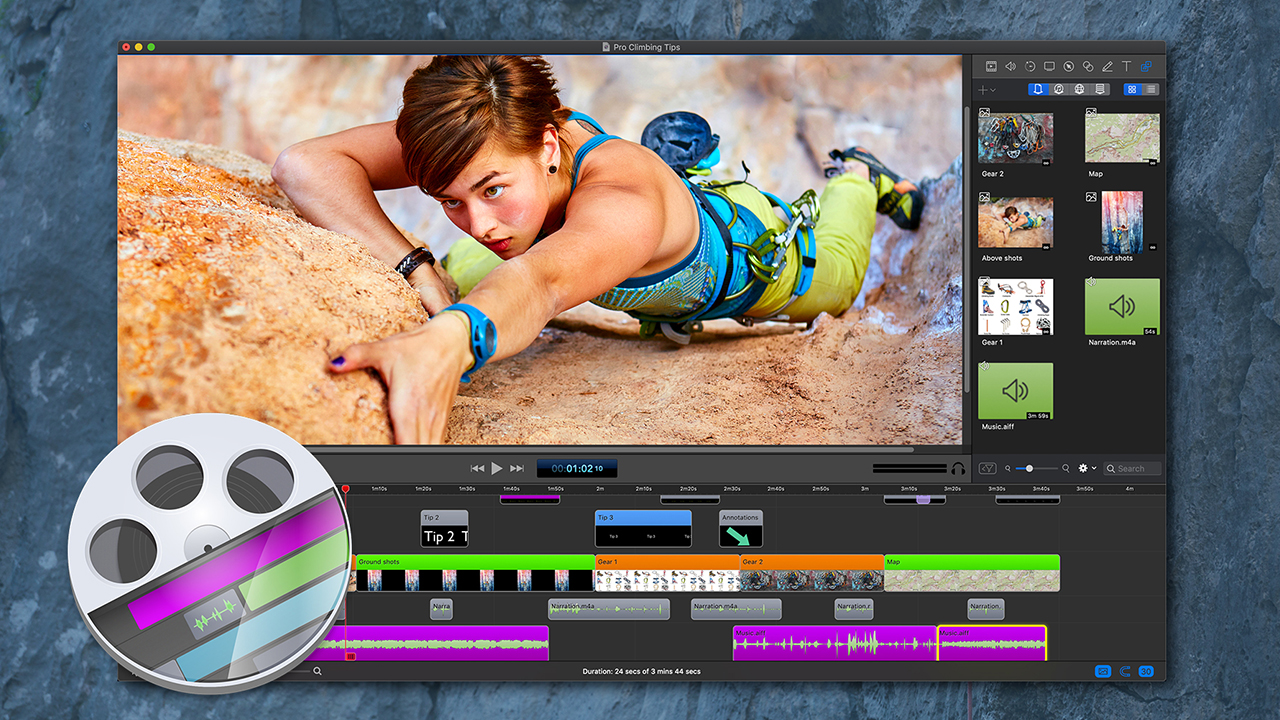The height and width of the screenshot is (720, 1280).
Task: Click the timeline search magnifier icon
Action: tap(318, 671)
